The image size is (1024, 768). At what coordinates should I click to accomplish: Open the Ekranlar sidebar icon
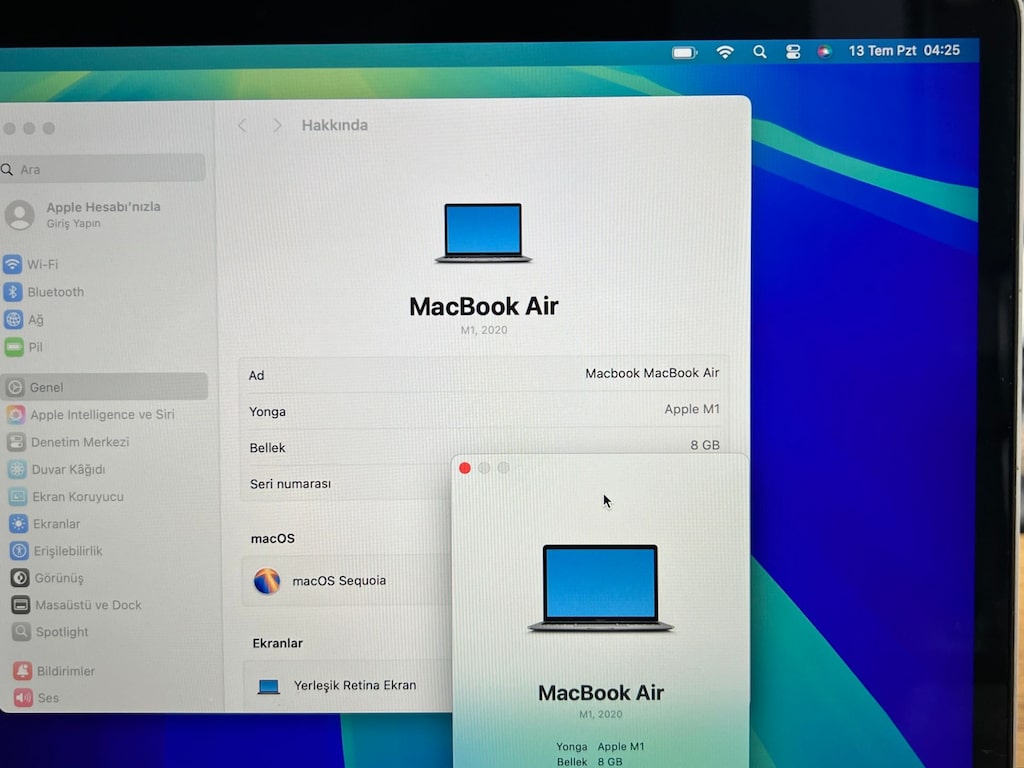(x=19, y=524)
